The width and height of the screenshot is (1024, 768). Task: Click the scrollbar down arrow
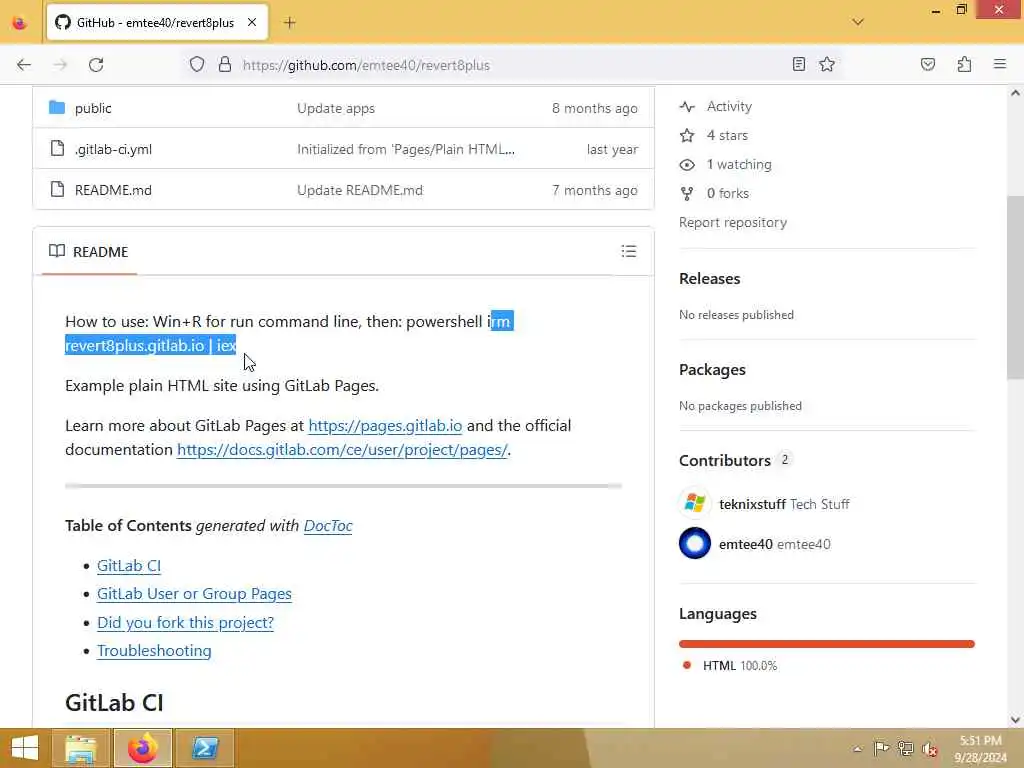coord(1015,720)
